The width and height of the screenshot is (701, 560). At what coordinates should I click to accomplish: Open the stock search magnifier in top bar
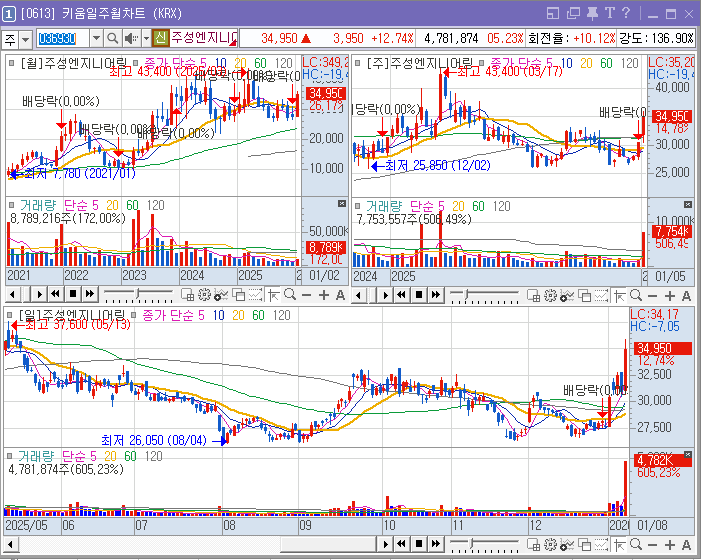113,38
